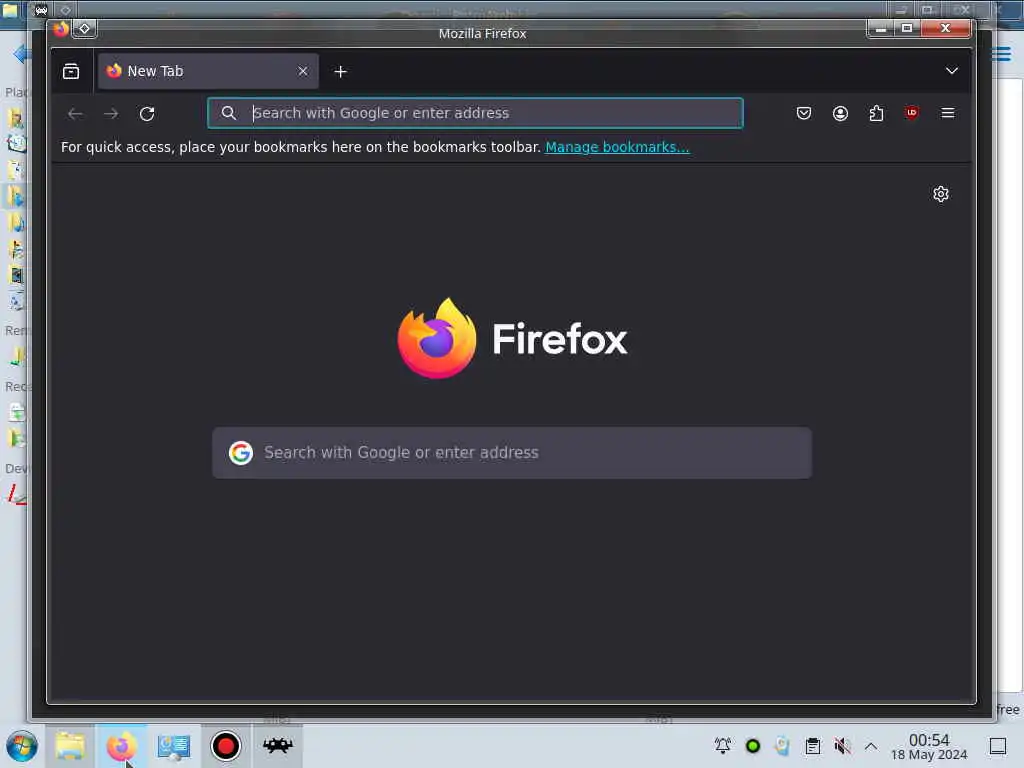Viewport: 1024px width, 768px height.
Task: Open a new tab with plus button
Action: tap(340, 72)
